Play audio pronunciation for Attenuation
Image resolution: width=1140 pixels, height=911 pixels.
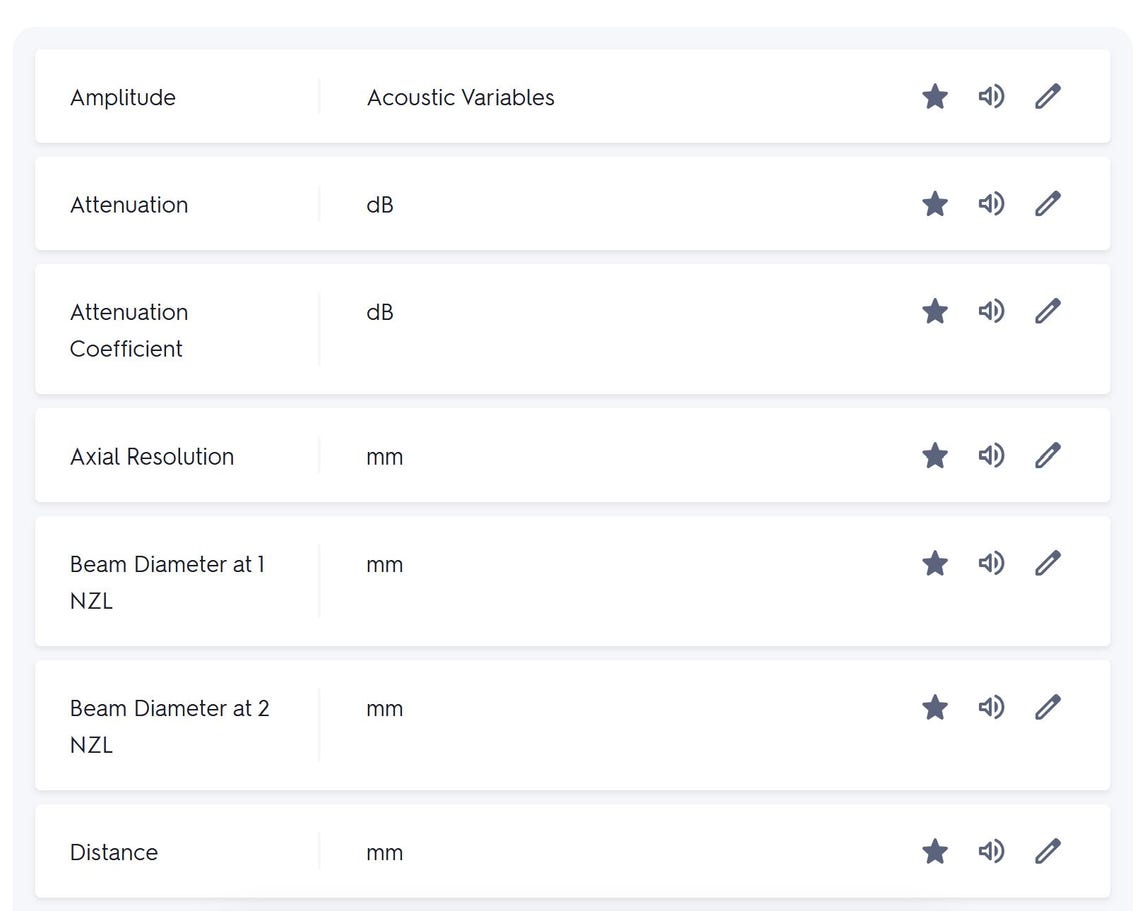(991, 203)
